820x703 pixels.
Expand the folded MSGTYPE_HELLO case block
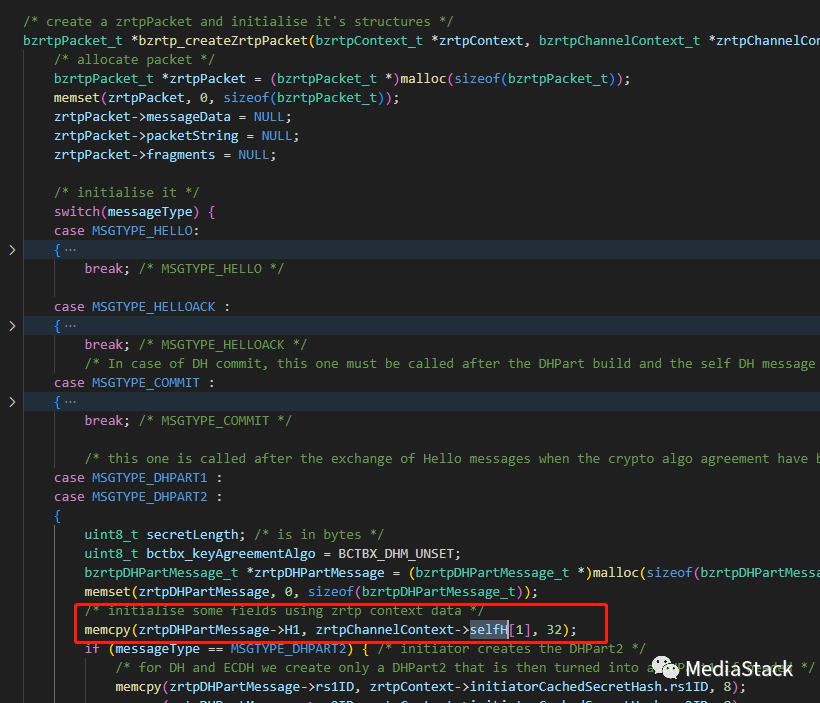pos(11,250)
